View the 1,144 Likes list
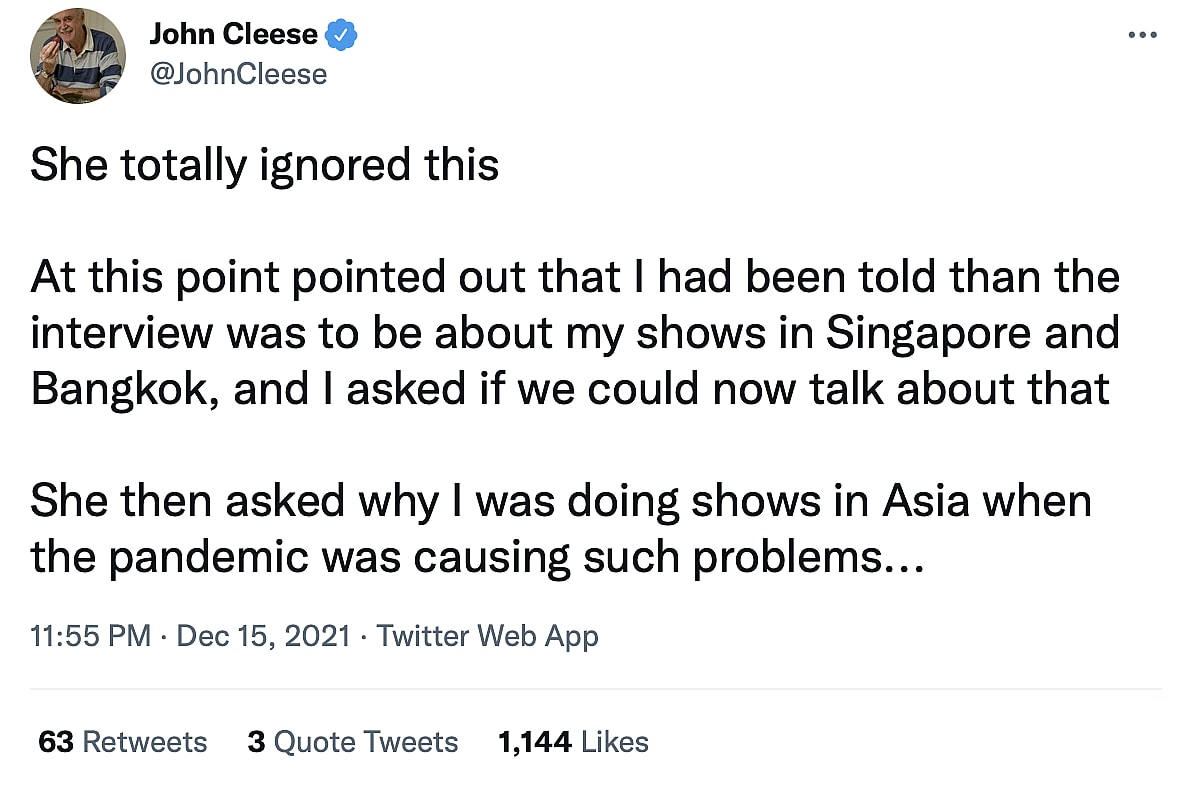This screenshot has width=1190, height=790. tap(573, 742)
